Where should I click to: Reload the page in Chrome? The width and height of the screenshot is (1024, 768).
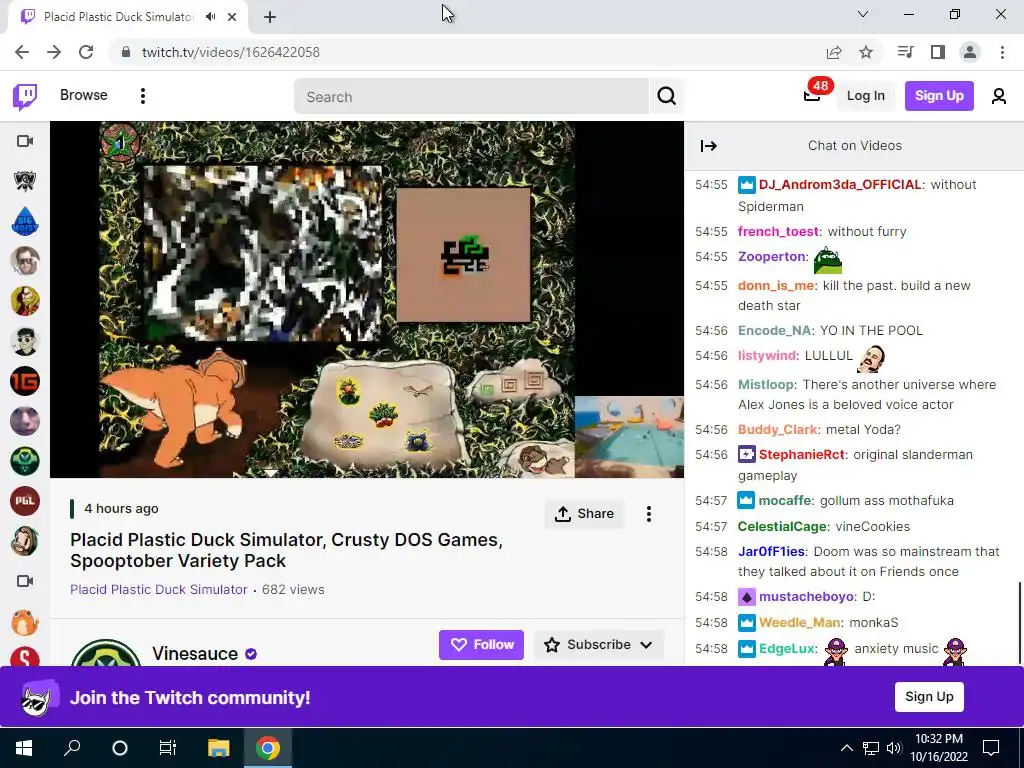pyautogui.click(x=86, y=52)
